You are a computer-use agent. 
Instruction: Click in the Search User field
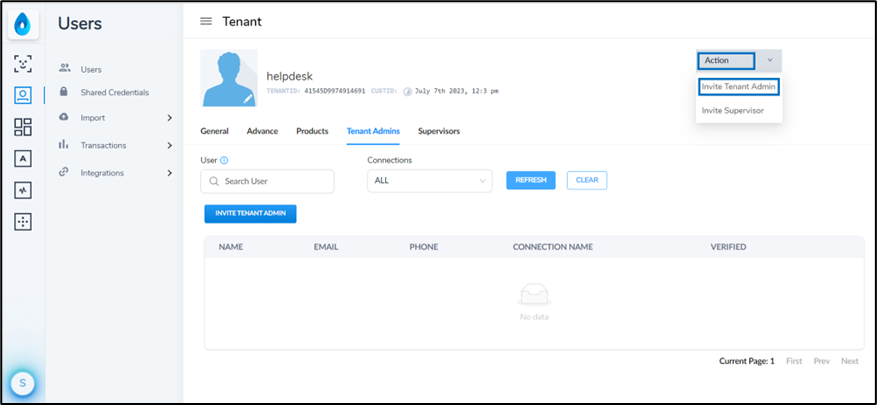pyautogui.click(x=267, y=181)
